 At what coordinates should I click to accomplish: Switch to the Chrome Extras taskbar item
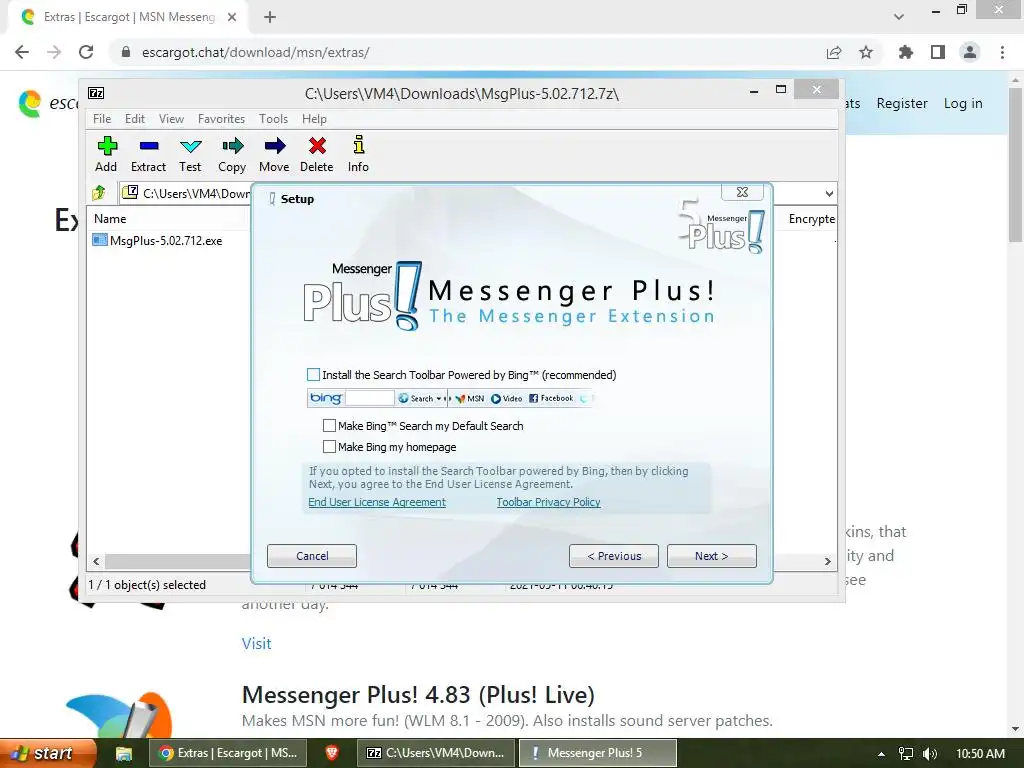tap(227, 753)
